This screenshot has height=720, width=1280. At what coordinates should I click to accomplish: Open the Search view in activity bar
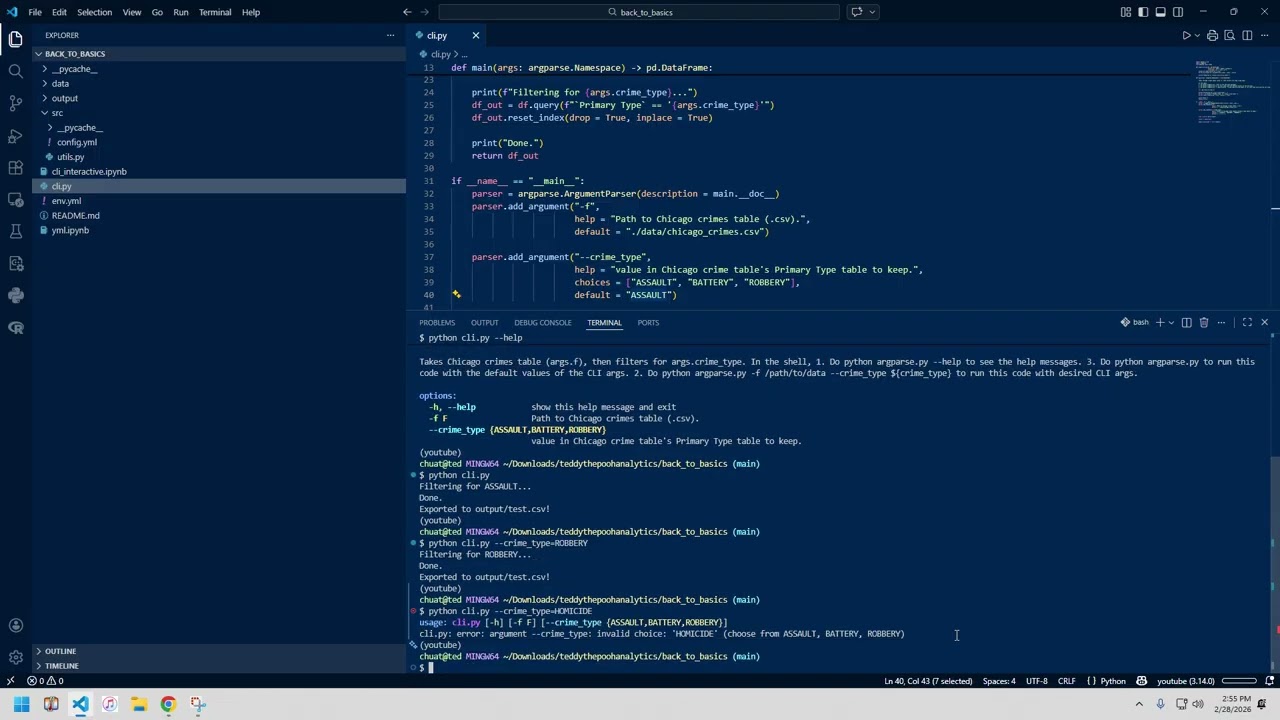[x=15, y=71]
